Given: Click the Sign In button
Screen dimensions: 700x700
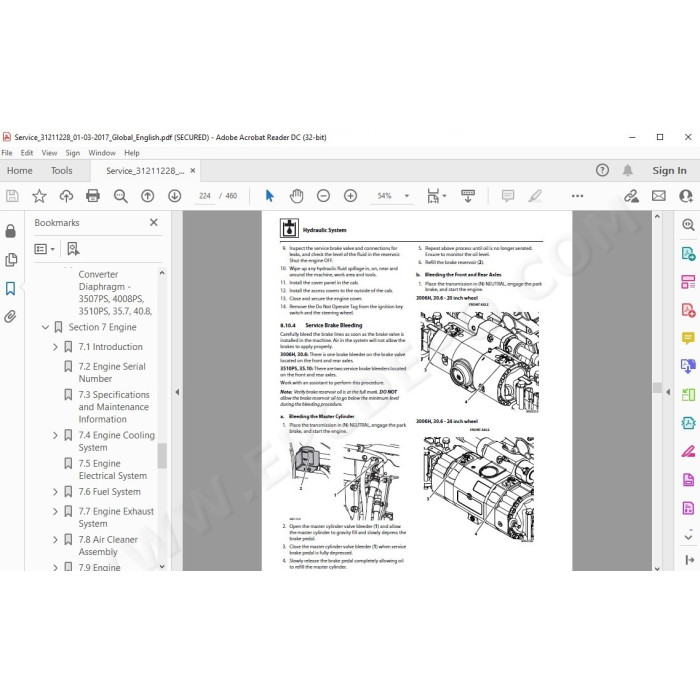Looking at the screenshot, I should 669,171.
